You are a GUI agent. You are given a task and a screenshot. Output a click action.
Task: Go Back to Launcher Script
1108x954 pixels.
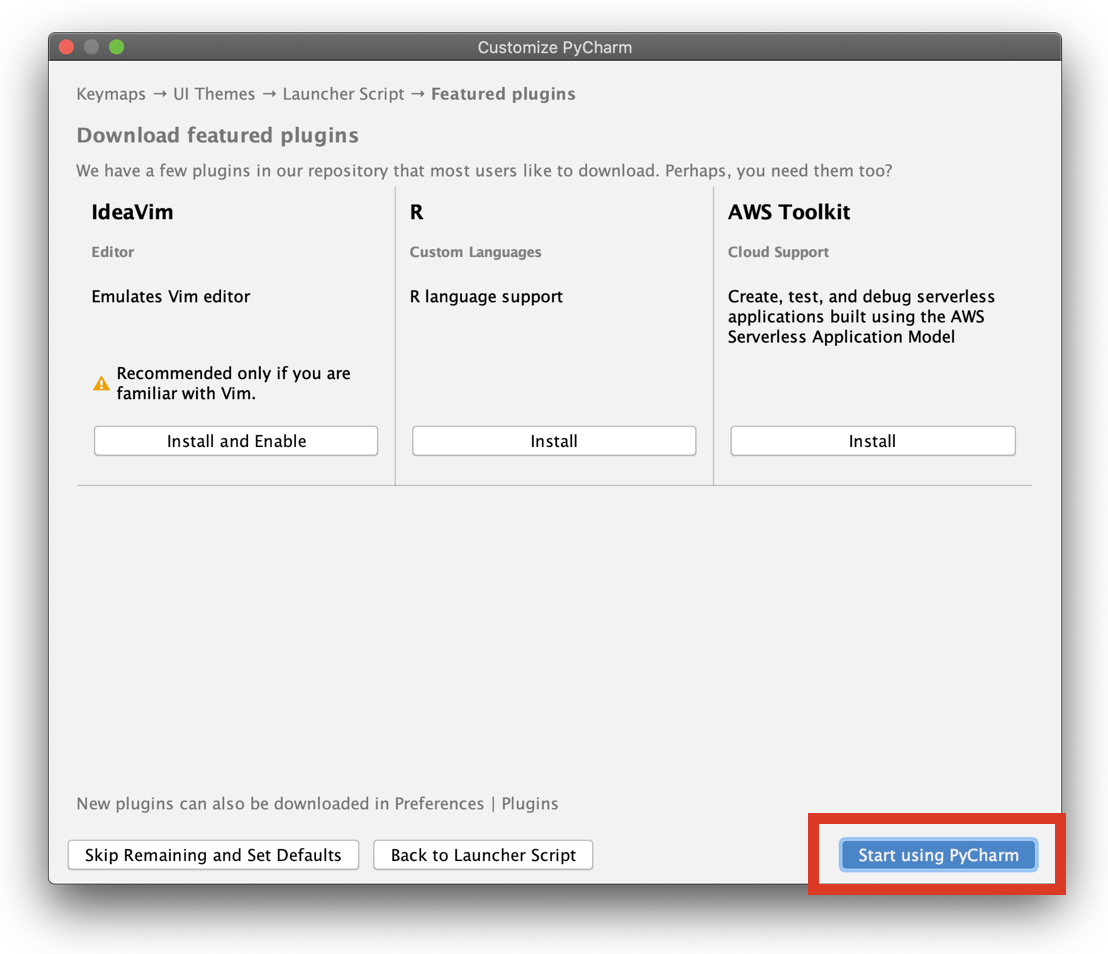[483, 855]
